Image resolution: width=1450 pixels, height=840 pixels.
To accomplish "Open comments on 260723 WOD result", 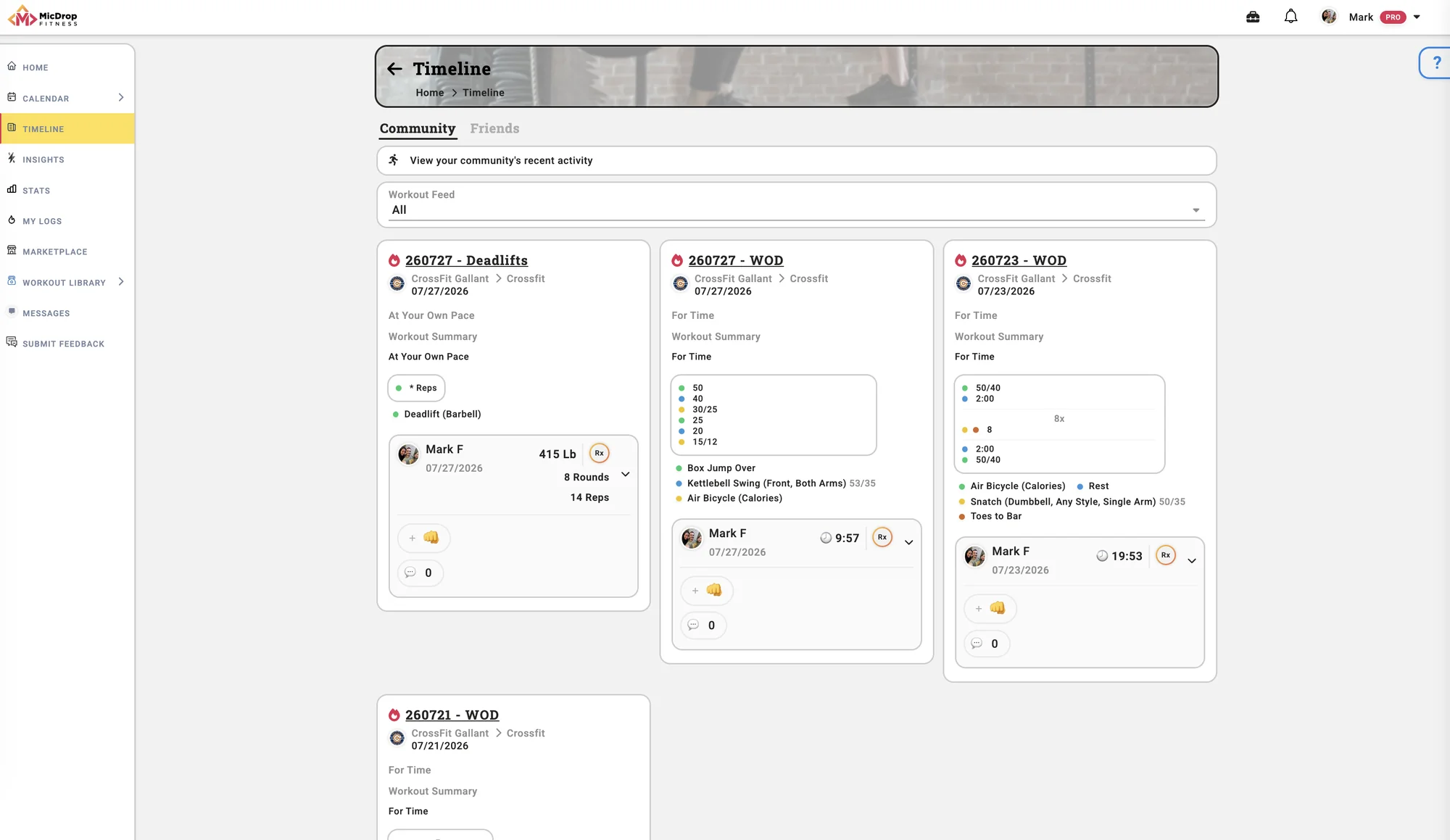I will click(x=987, y=644).
